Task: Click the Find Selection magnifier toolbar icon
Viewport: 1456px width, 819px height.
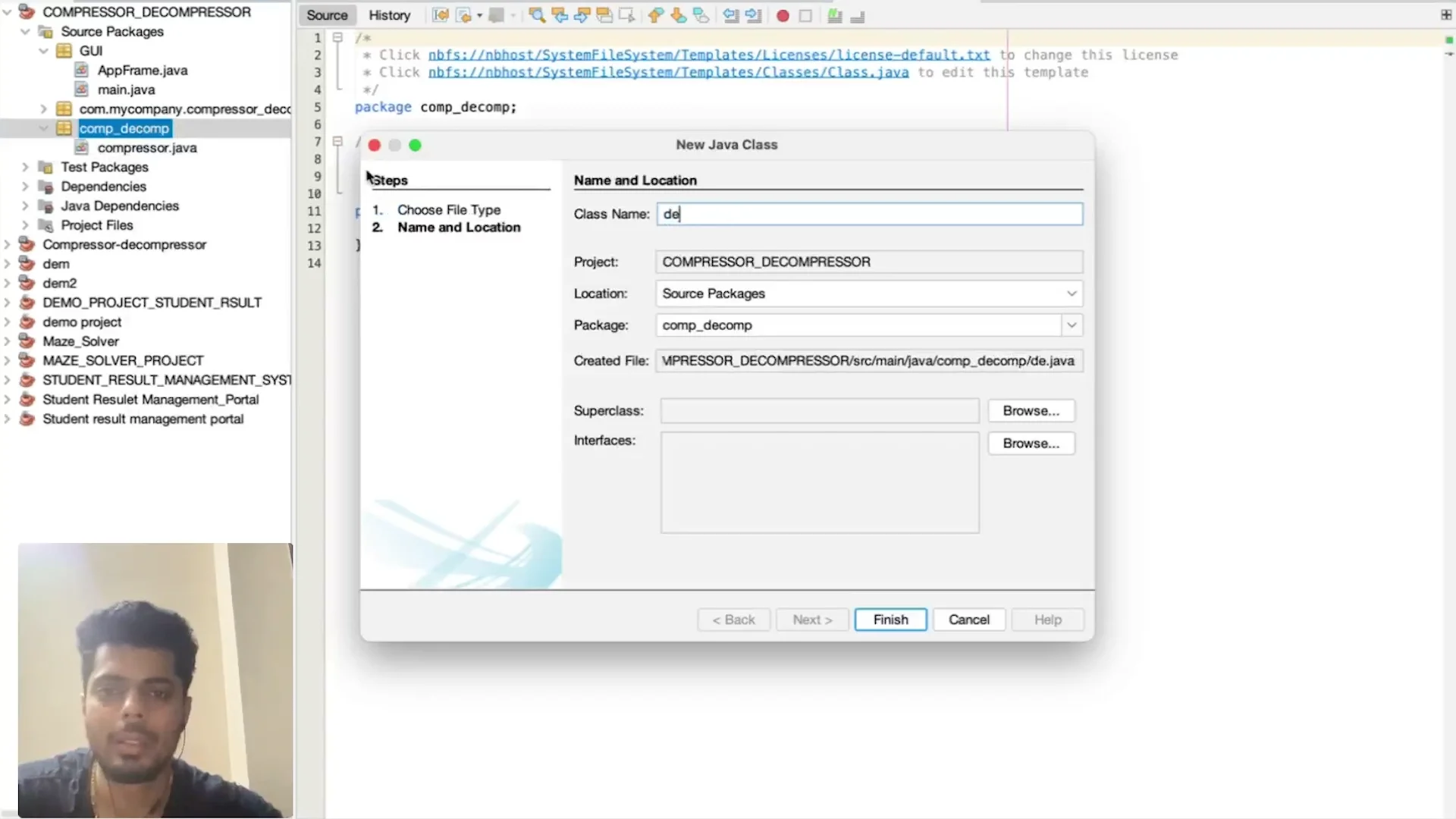Action: point(537,15)
